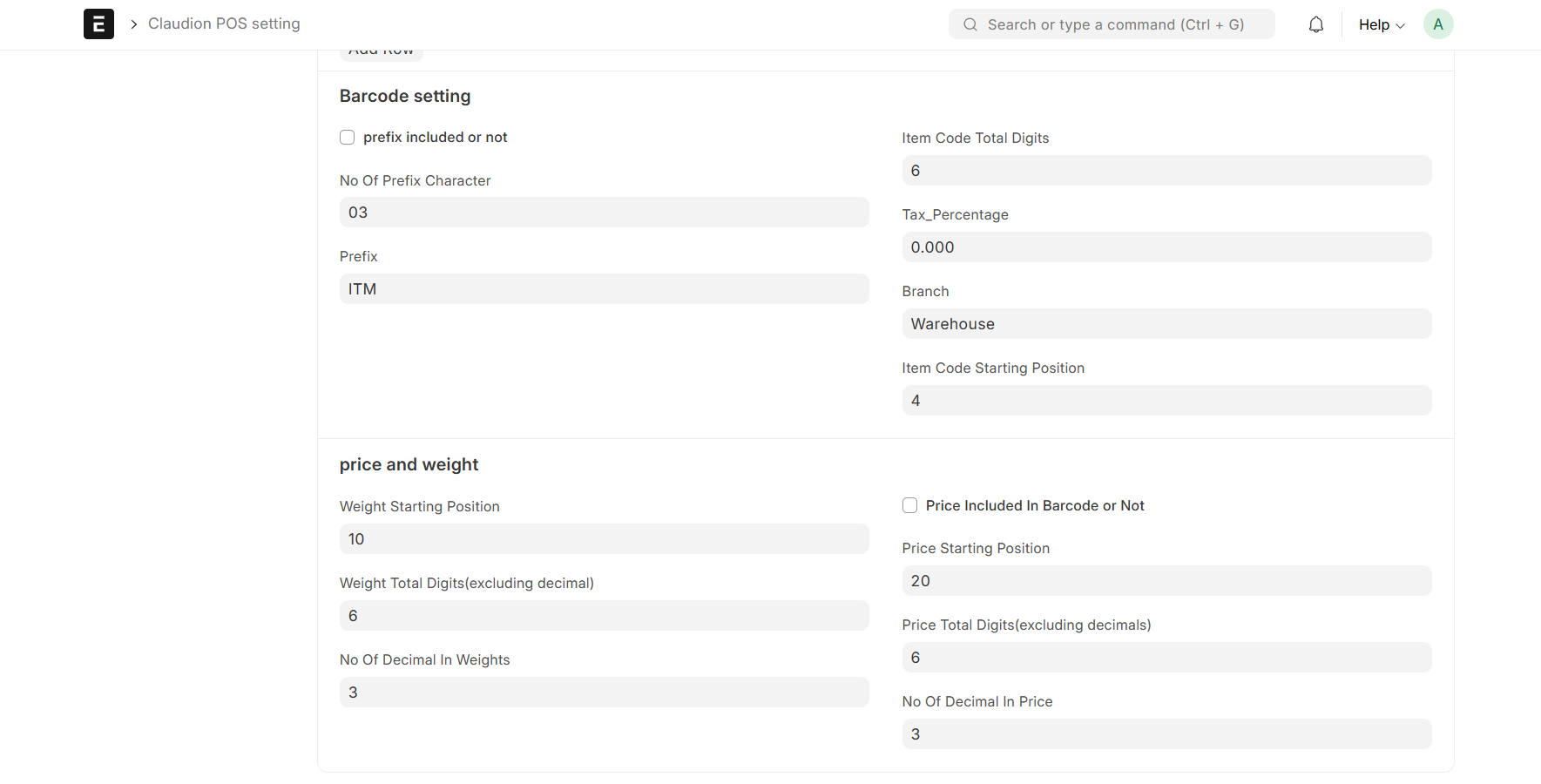
Task: Click the No Of Prefix Character field
Action: tap(604, 213)
